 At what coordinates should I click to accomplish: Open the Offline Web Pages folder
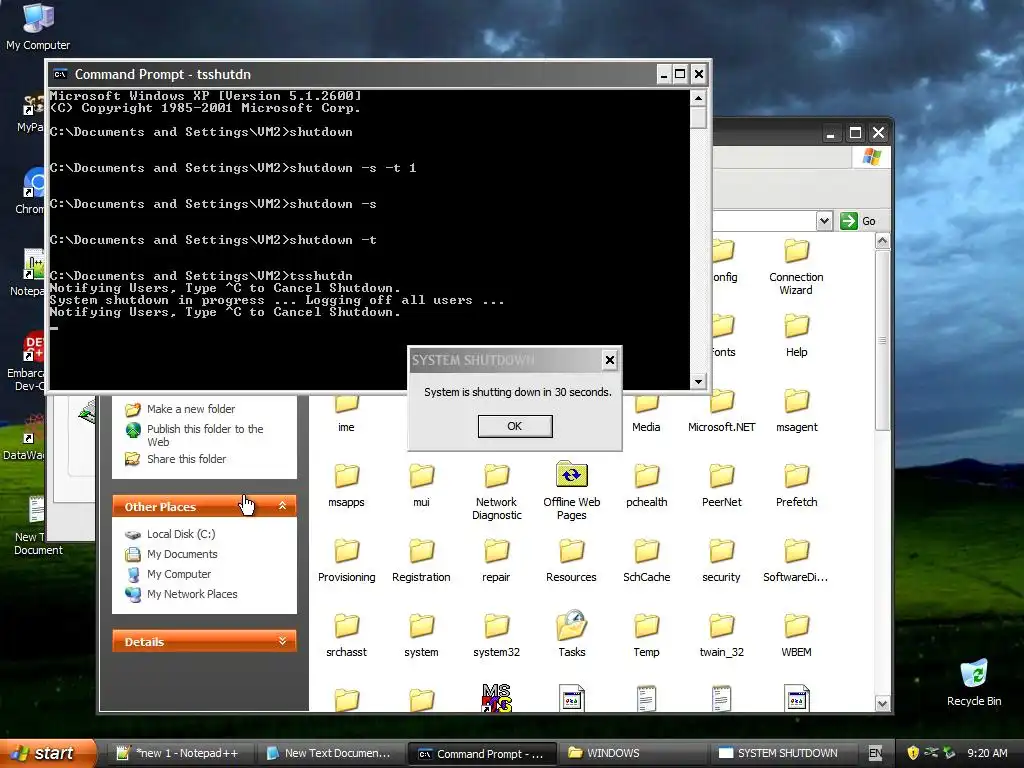(571, 490)
